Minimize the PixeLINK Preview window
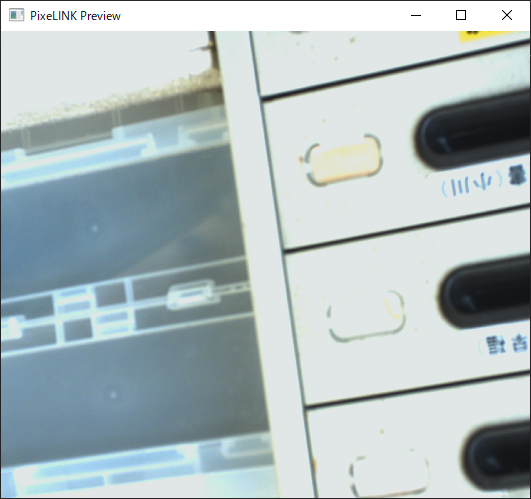The width and height of the screenshot is (531, 499). point(416,15)
